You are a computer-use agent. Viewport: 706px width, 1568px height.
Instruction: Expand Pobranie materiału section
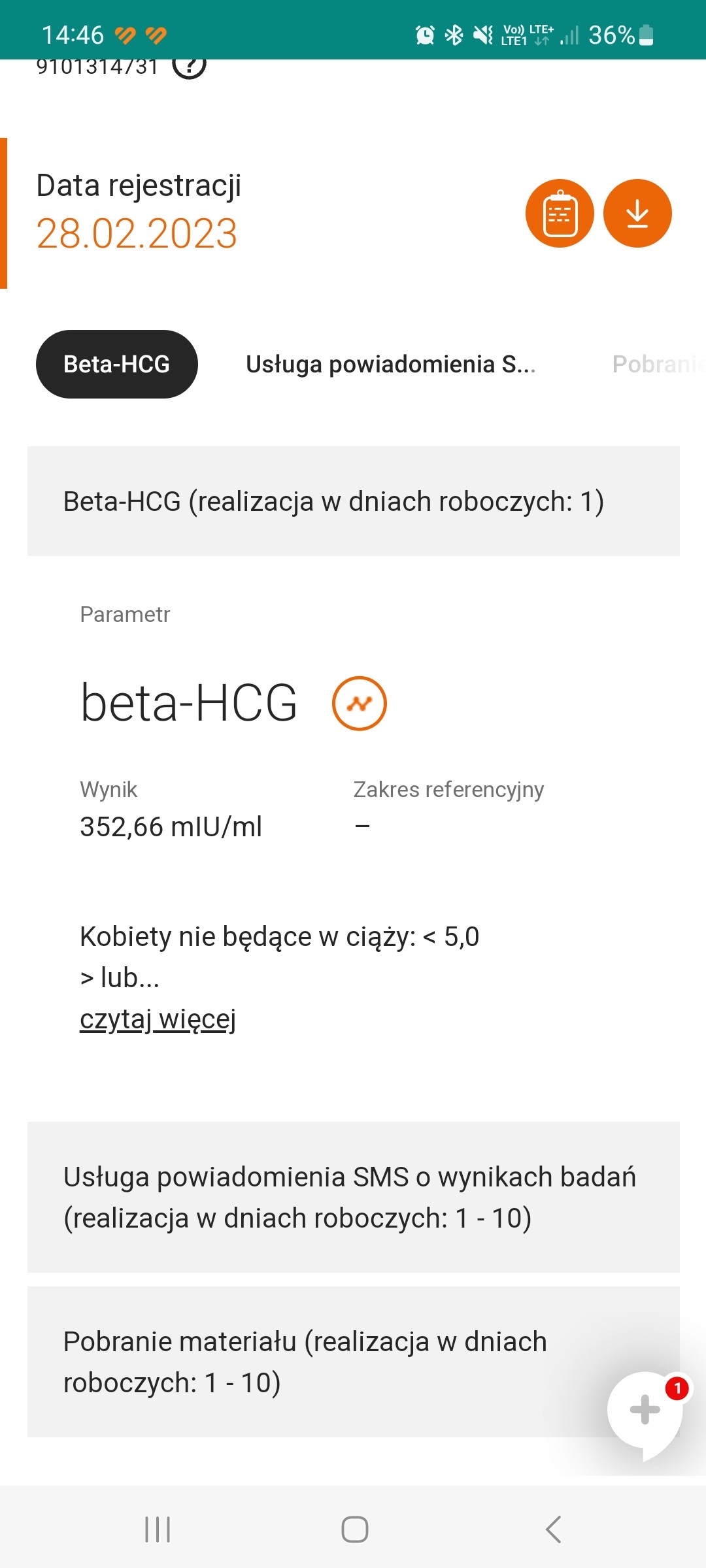(x=314, y=1362)
